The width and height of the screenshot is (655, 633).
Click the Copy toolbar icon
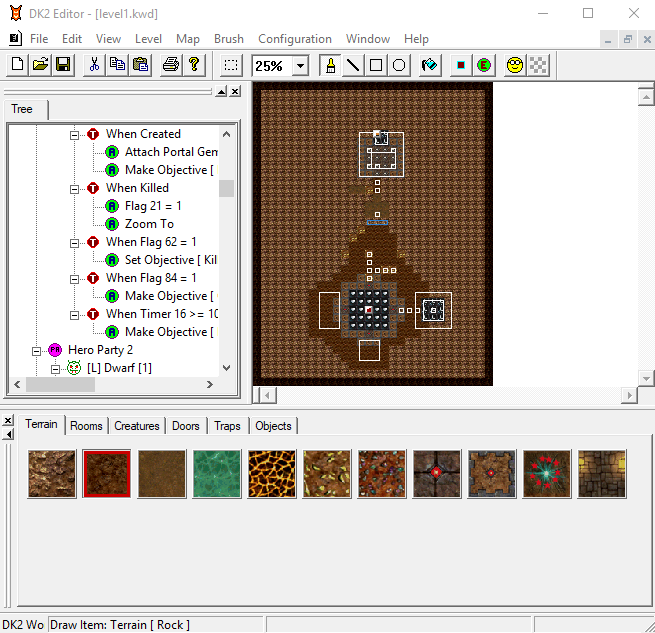click(117, 65)
